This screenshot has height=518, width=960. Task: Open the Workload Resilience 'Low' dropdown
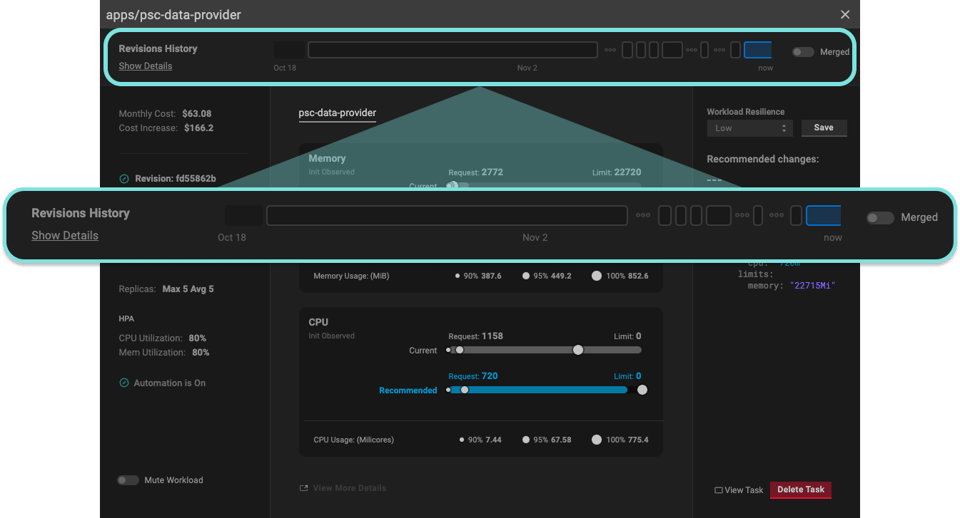(750, 128)
